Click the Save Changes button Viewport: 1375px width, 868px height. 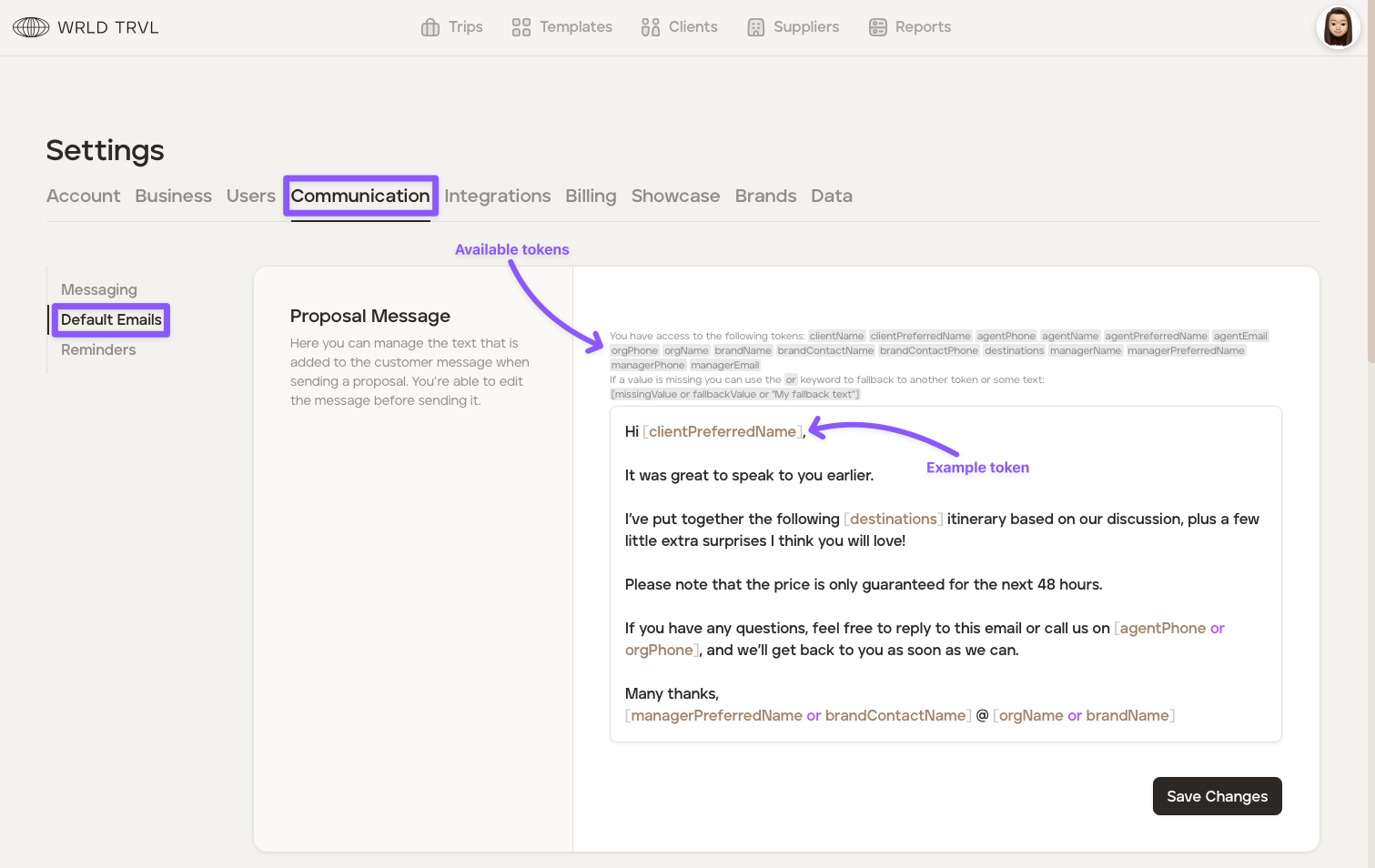pyautogui.click(x=1217, y=796)
